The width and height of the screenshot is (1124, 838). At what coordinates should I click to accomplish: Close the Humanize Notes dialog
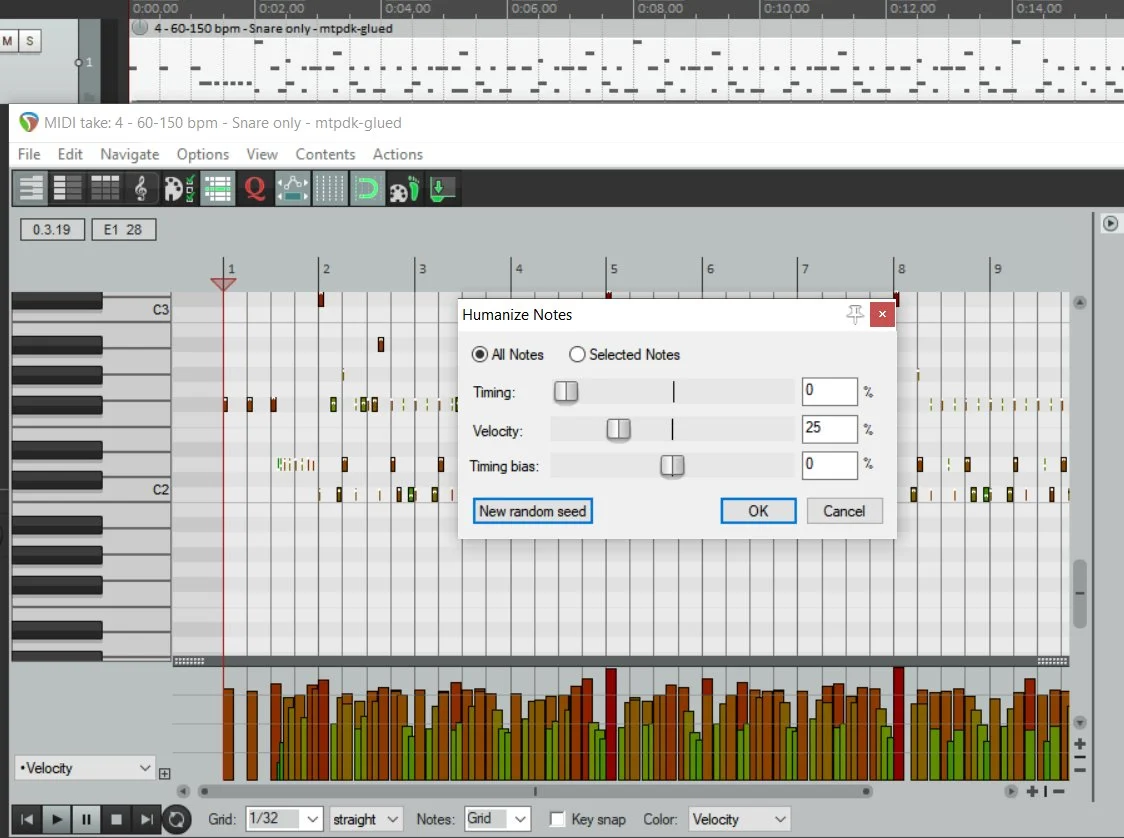(882, 314)
